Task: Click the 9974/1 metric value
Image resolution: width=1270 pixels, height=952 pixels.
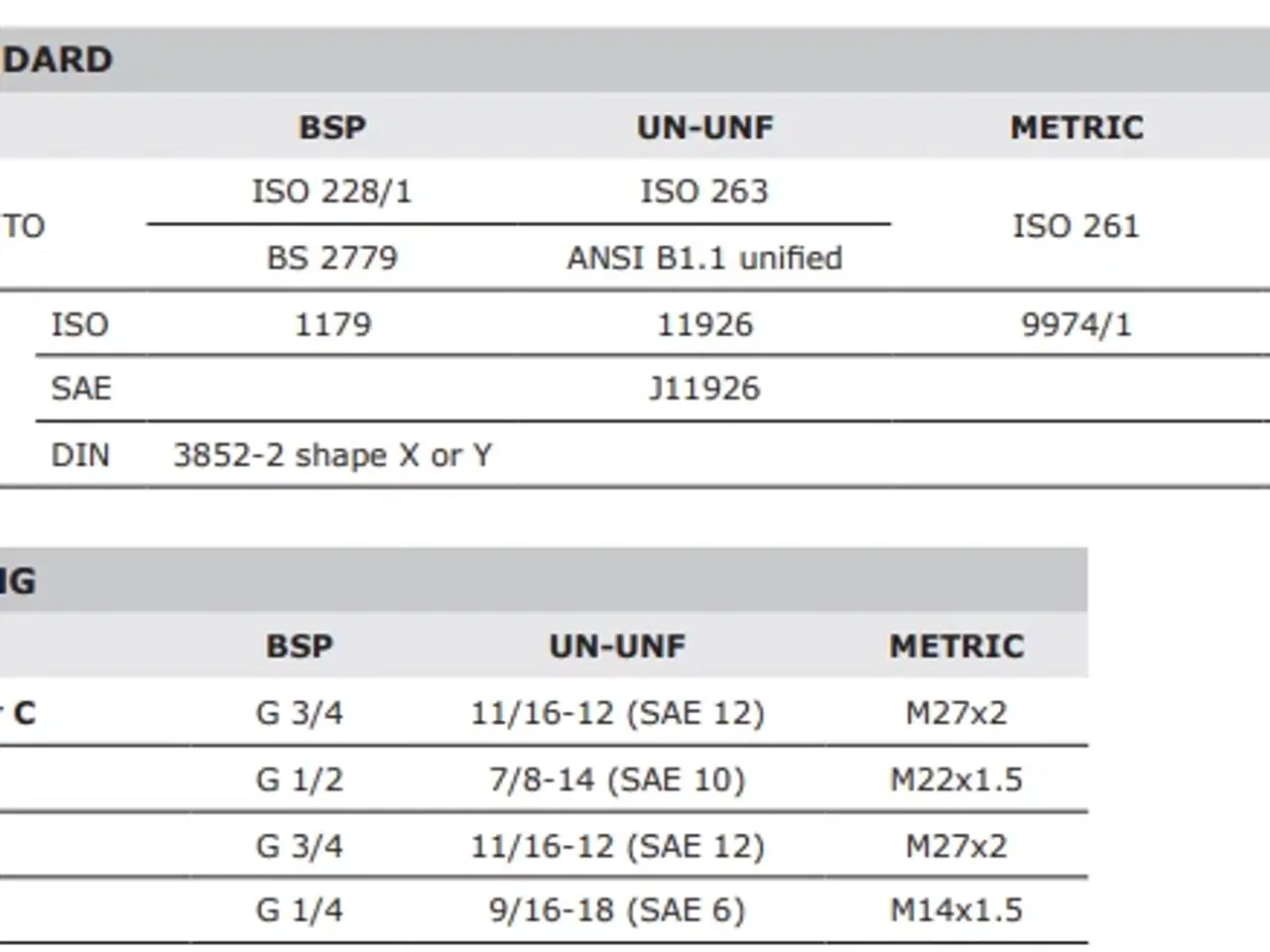Action: (1077, 324)
